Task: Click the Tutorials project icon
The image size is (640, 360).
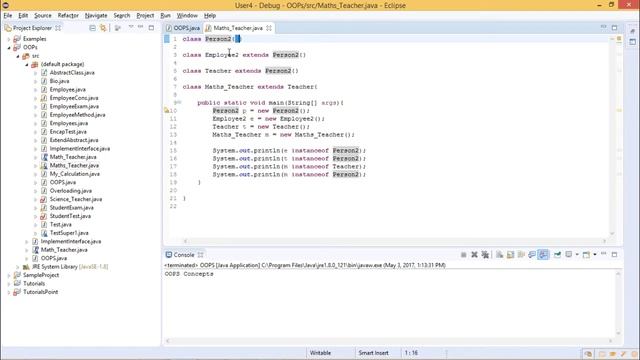Action: coord(17,283)
